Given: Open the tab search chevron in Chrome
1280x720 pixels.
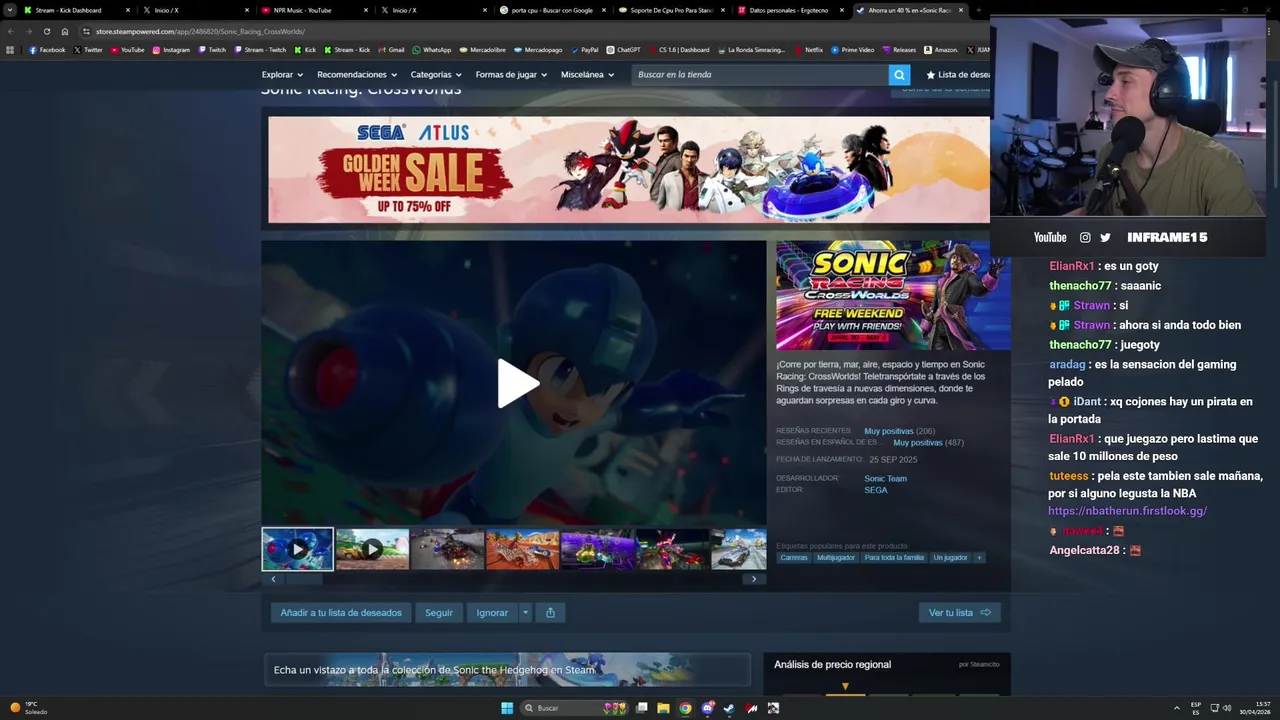Looking at the screenshot, I should point(9,10).
